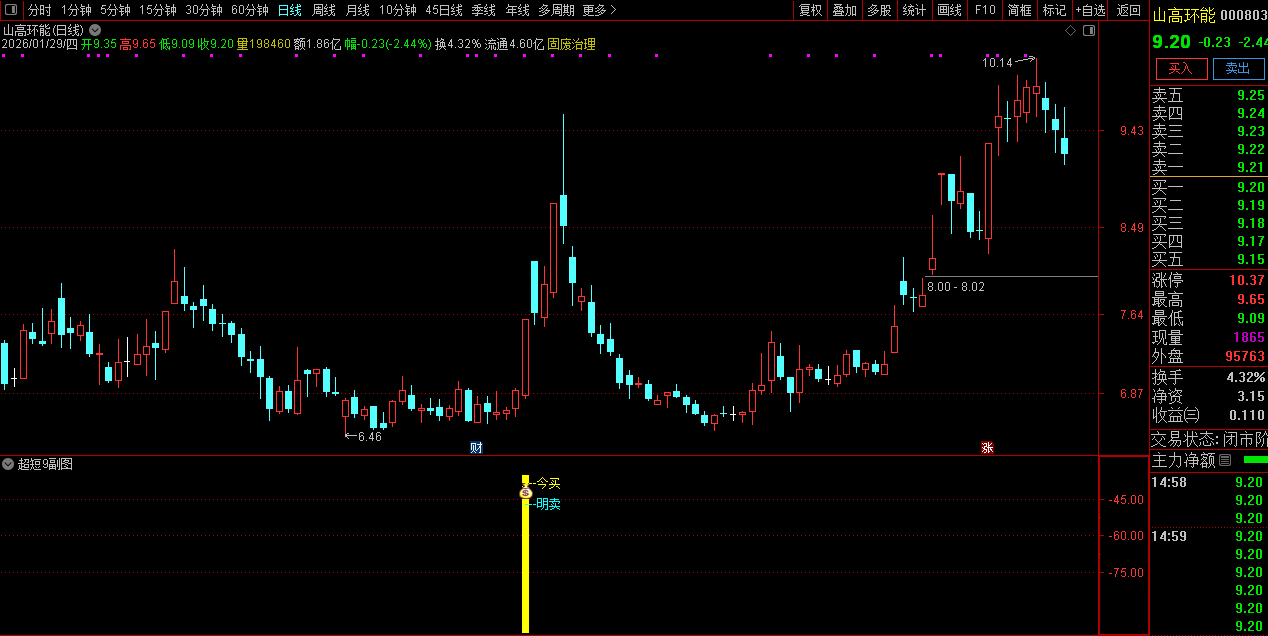Click the 涨 marker on the chart

tap(987, 447)
